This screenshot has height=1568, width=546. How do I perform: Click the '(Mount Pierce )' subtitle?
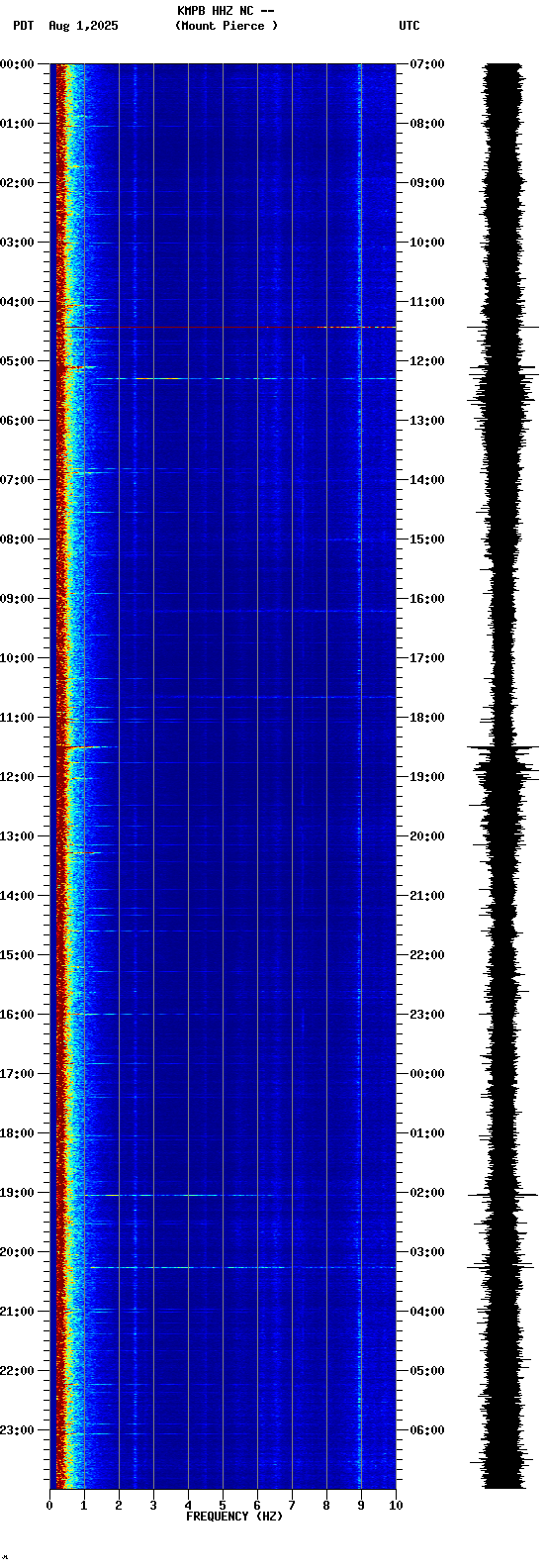(227, 26)
